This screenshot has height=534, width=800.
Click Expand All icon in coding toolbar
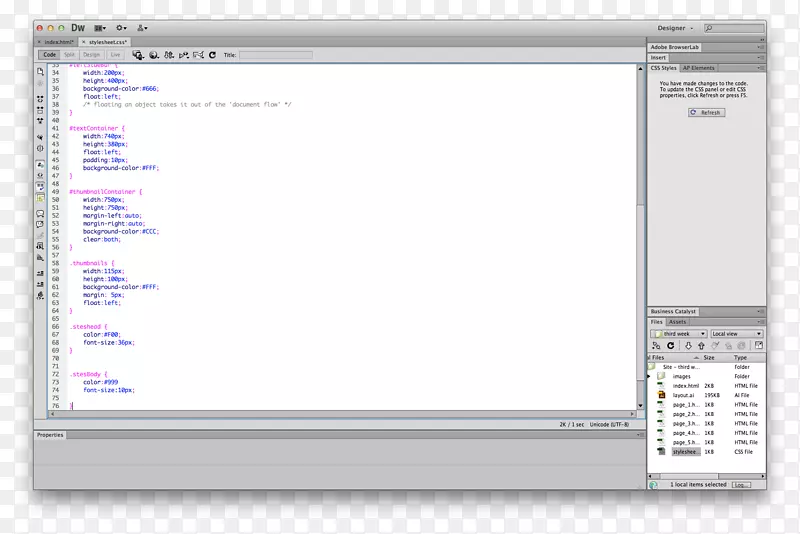pos(40,121)
